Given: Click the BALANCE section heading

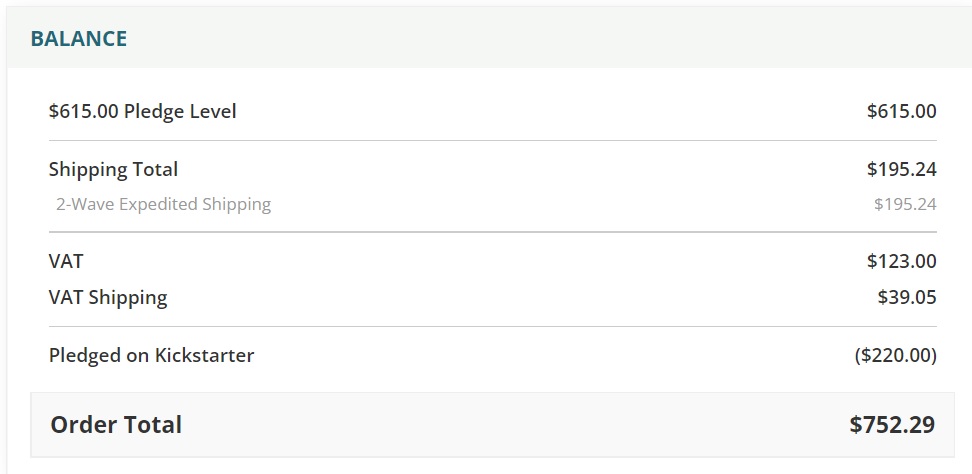Looking at the screenshot, I should 79,38.
